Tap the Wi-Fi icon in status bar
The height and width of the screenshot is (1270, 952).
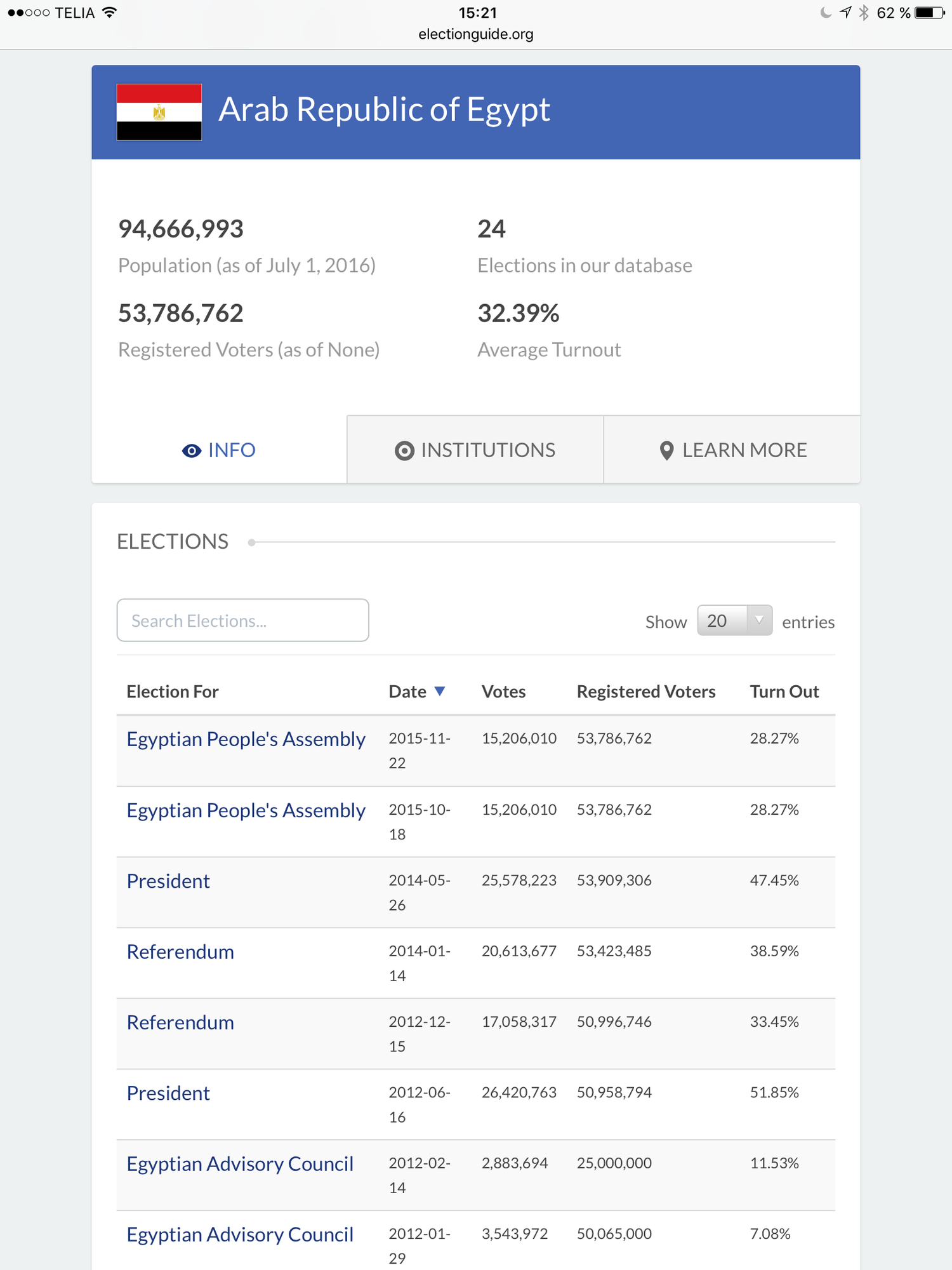[109, 13]
